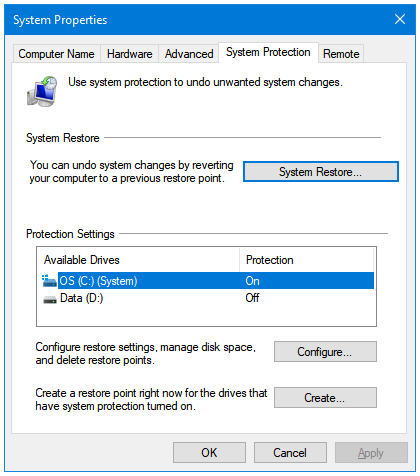Click the OS (C:) system drive icon
The height and width of the screenshot is (476, 420).
[49, 281]
